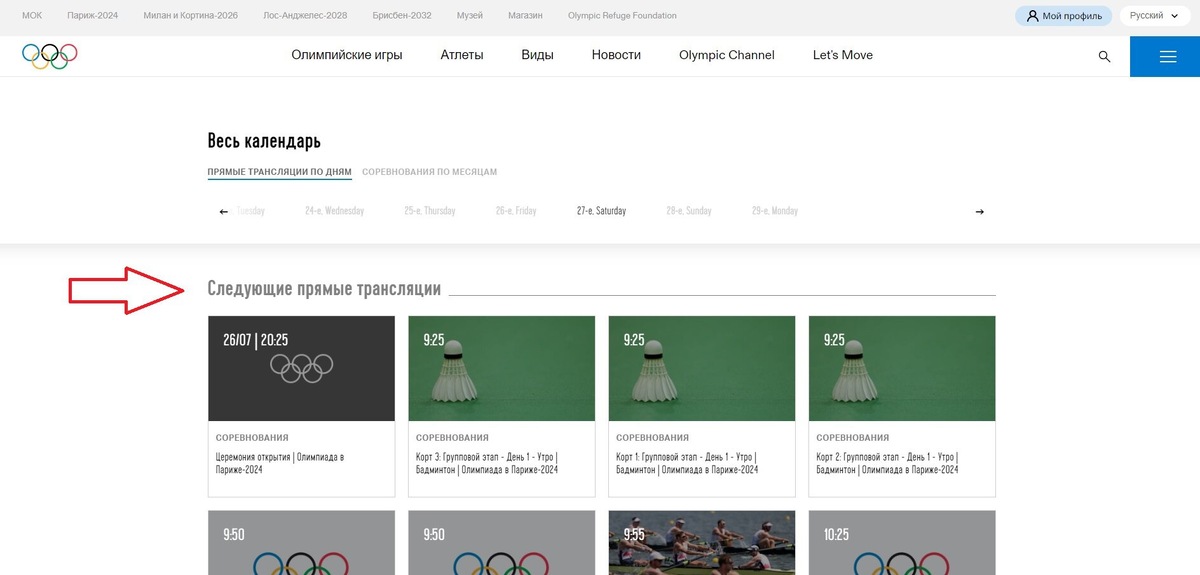The image size is (1200, 575).
Task: Advance calendar days with right arrow
Action: point(979,211)
